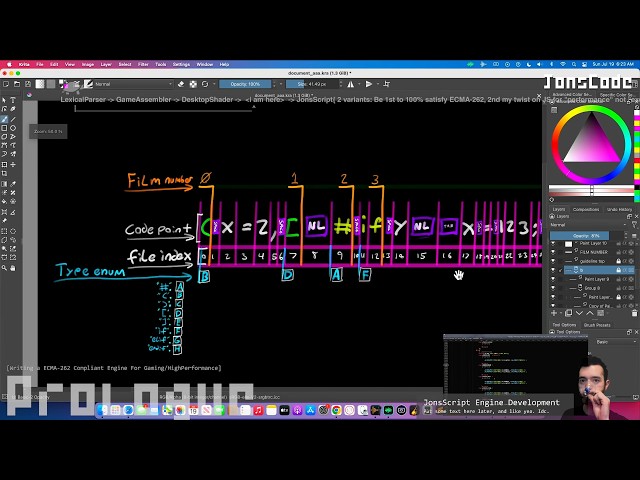Click the layer Opacity slider in Layers
This screenshot has width=640, height=480.
(585, 236)
